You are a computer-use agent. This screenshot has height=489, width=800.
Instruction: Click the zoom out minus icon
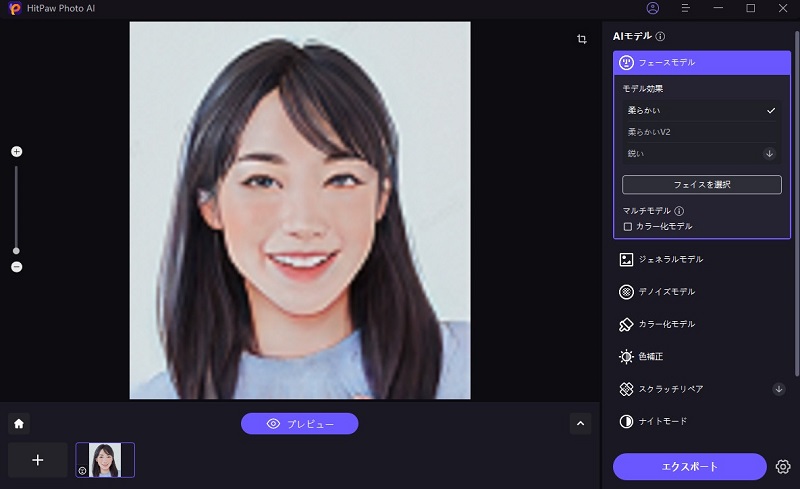click(16, 267)
